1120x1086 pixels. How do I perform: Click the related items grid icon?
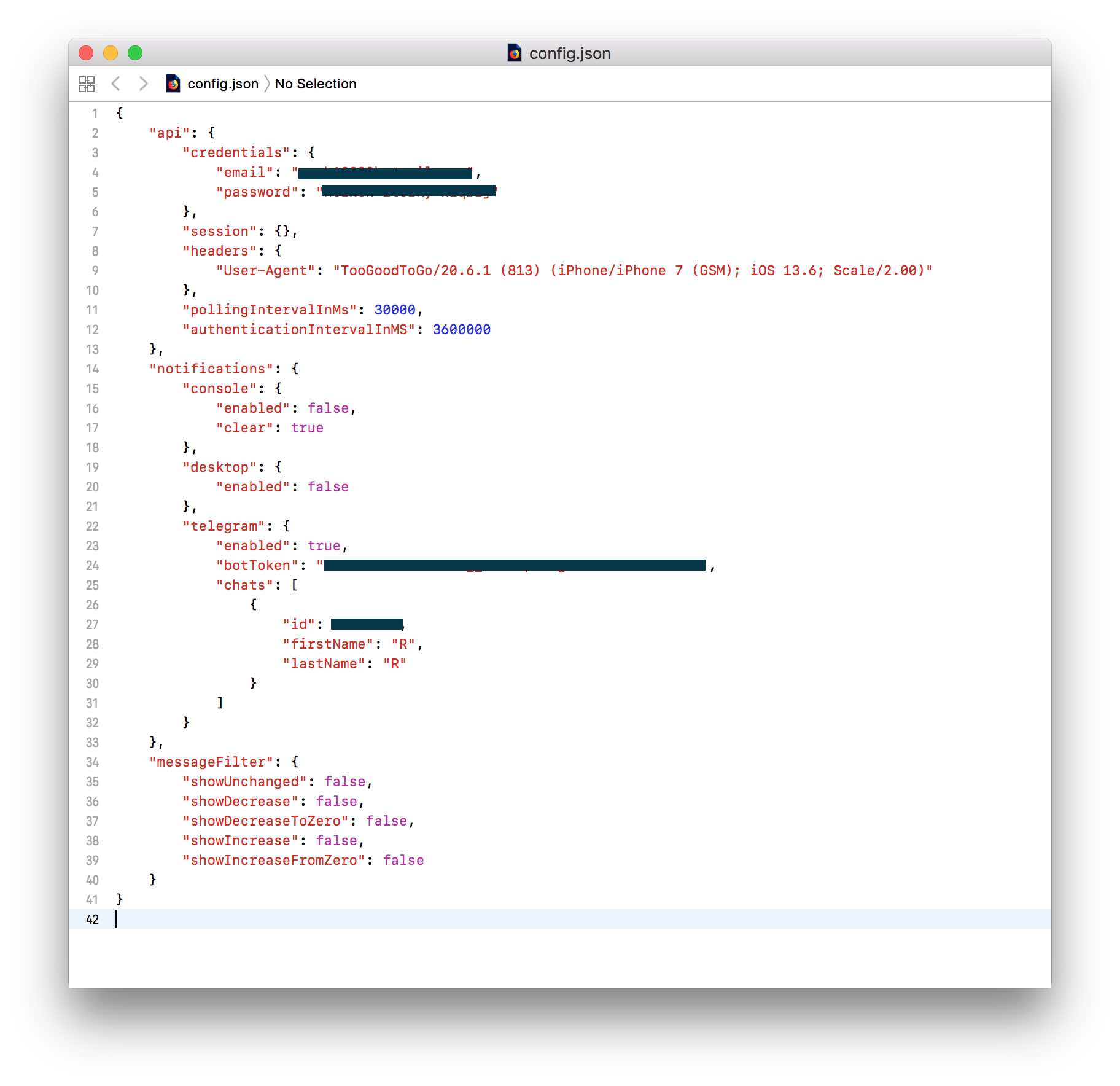87,84
